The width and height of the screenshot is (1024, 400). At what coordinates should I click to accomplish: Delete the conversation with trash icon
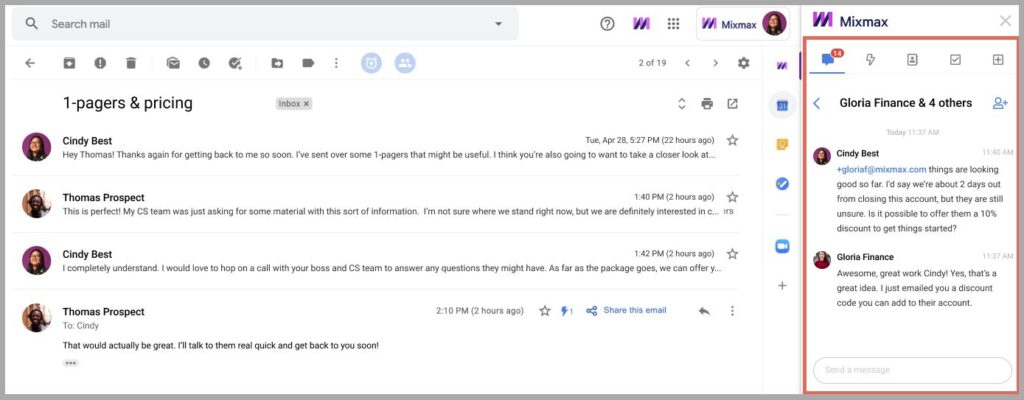pyautogui.click(x=131, y=63)
